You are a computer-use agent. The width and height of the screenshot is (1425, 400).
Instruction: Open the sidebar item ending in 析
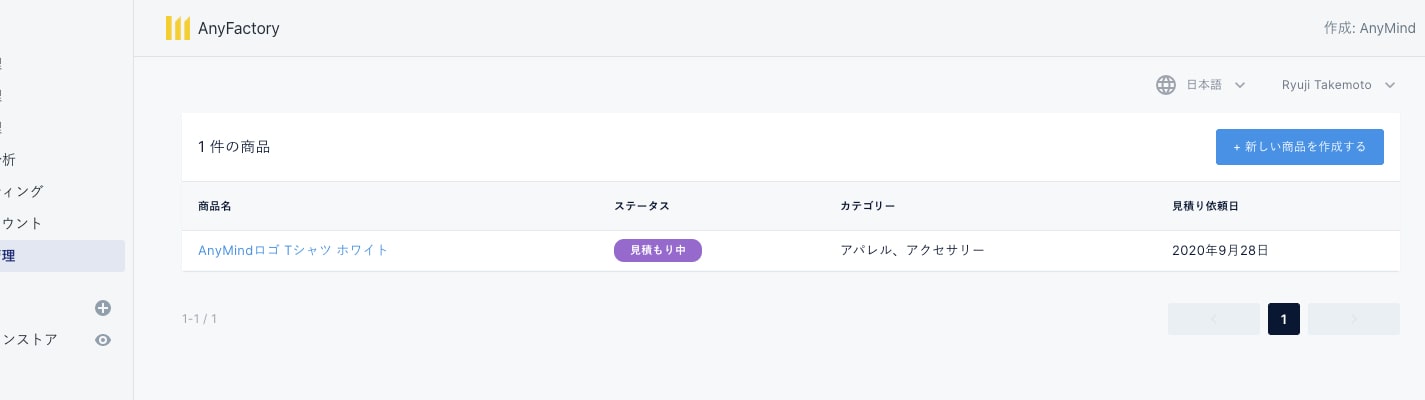[8, 159]
